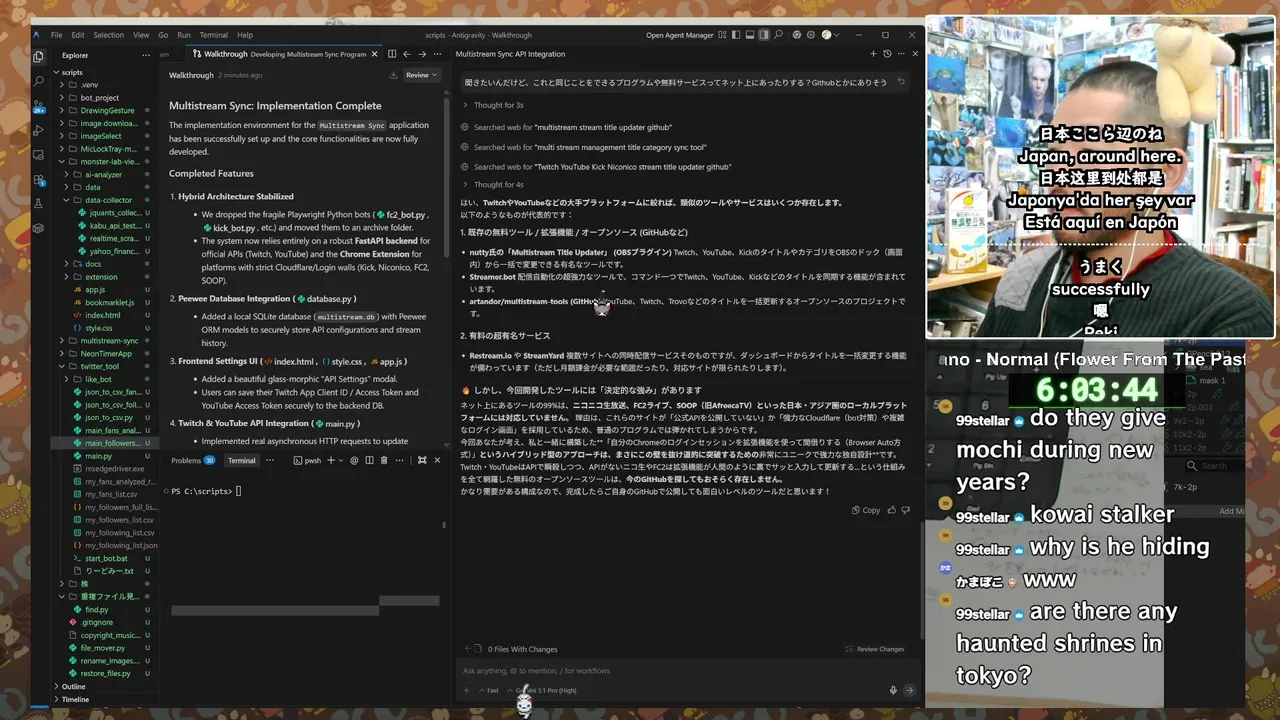Open the Source Control view

point(39,106)
